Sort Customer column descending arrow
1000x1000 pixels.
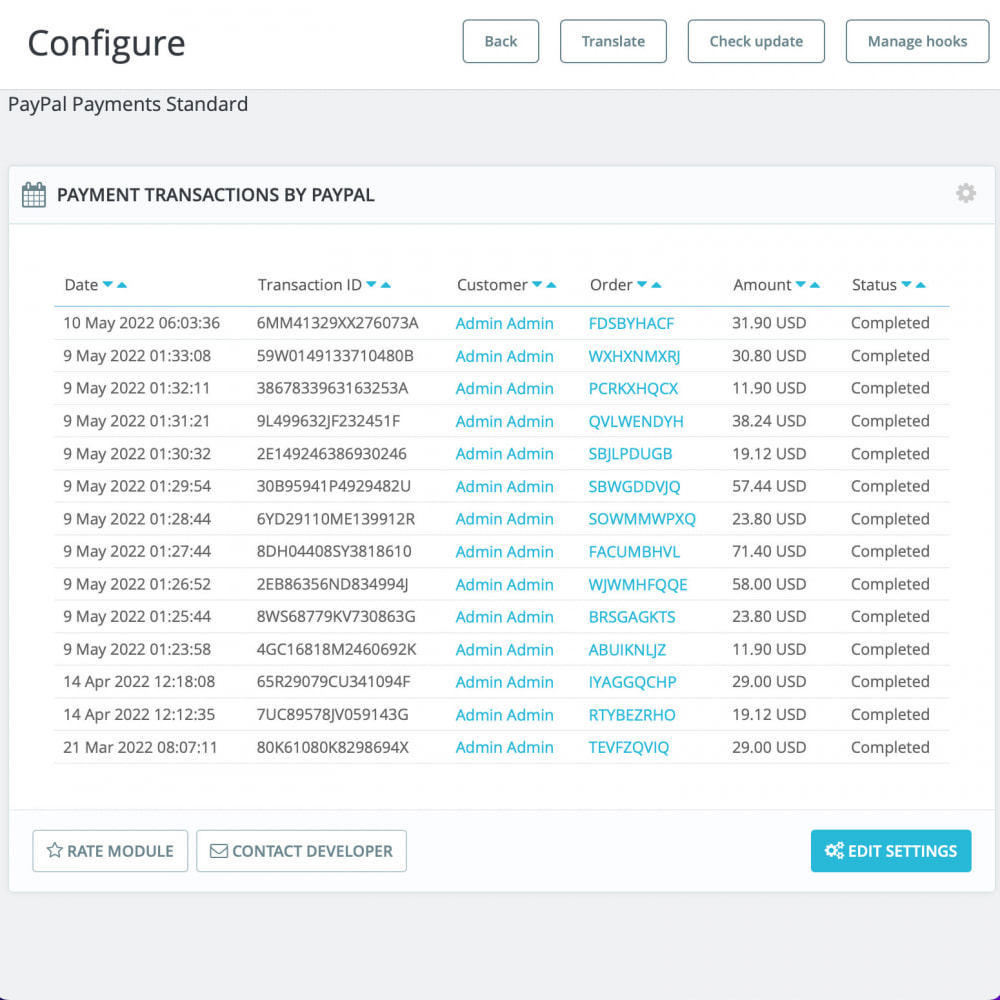537,285
